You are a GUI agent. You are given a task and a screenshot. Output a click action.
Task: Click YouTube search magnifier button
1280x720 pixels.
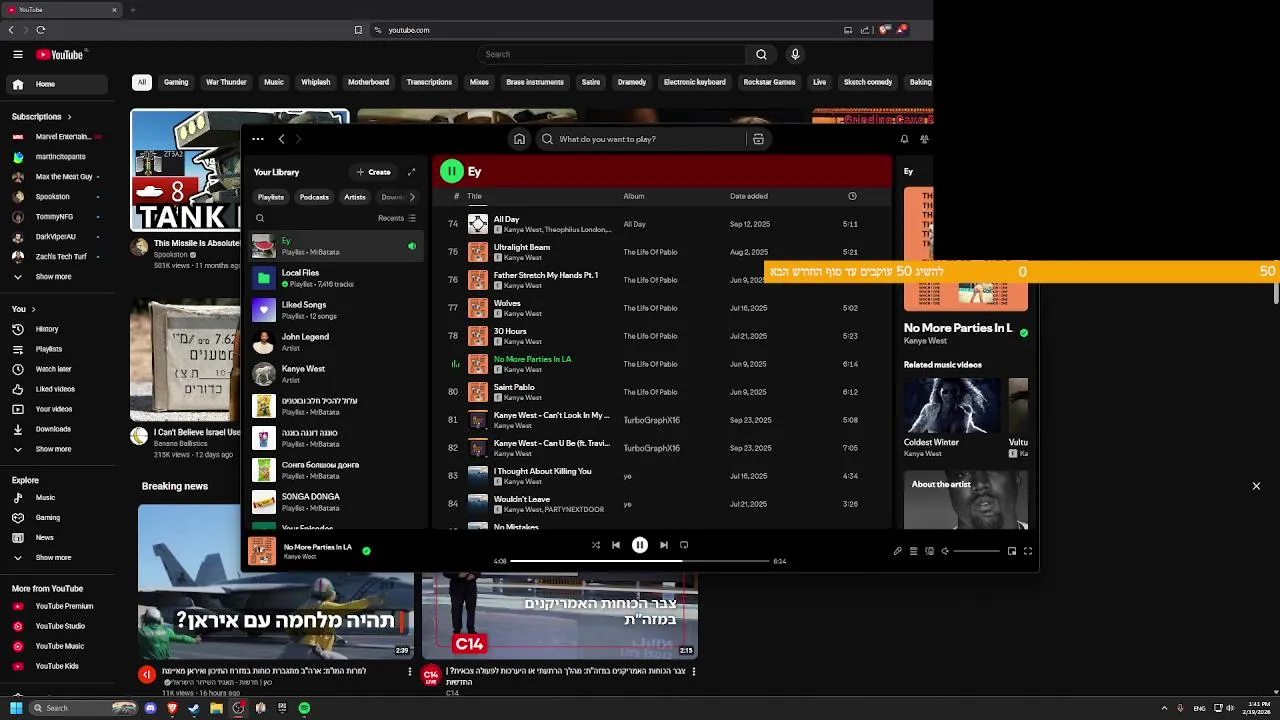pyautogui.click(x=761, y=54)
